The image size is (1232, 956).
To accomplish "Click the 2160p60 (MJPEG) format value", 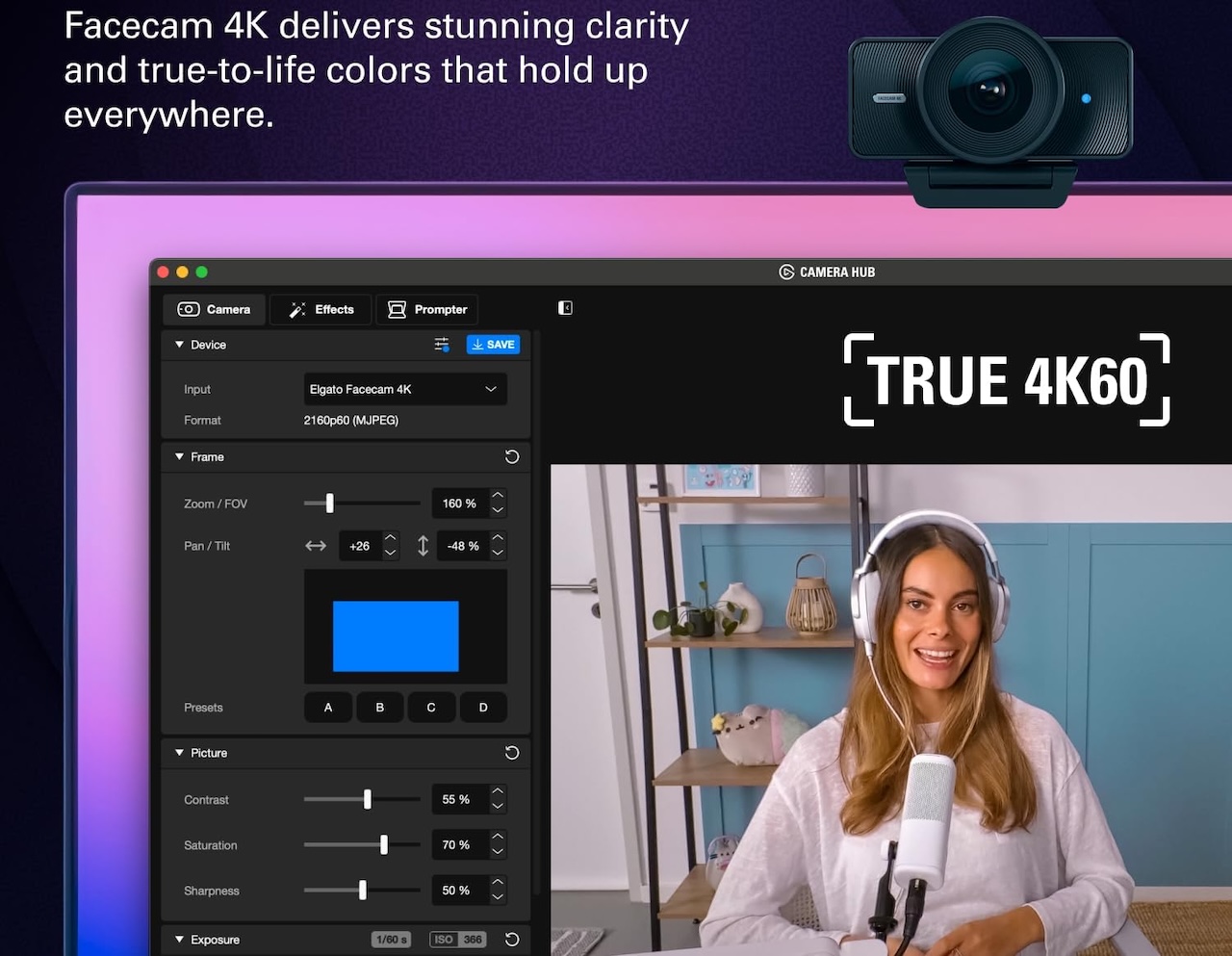I will tap(351, 420).
